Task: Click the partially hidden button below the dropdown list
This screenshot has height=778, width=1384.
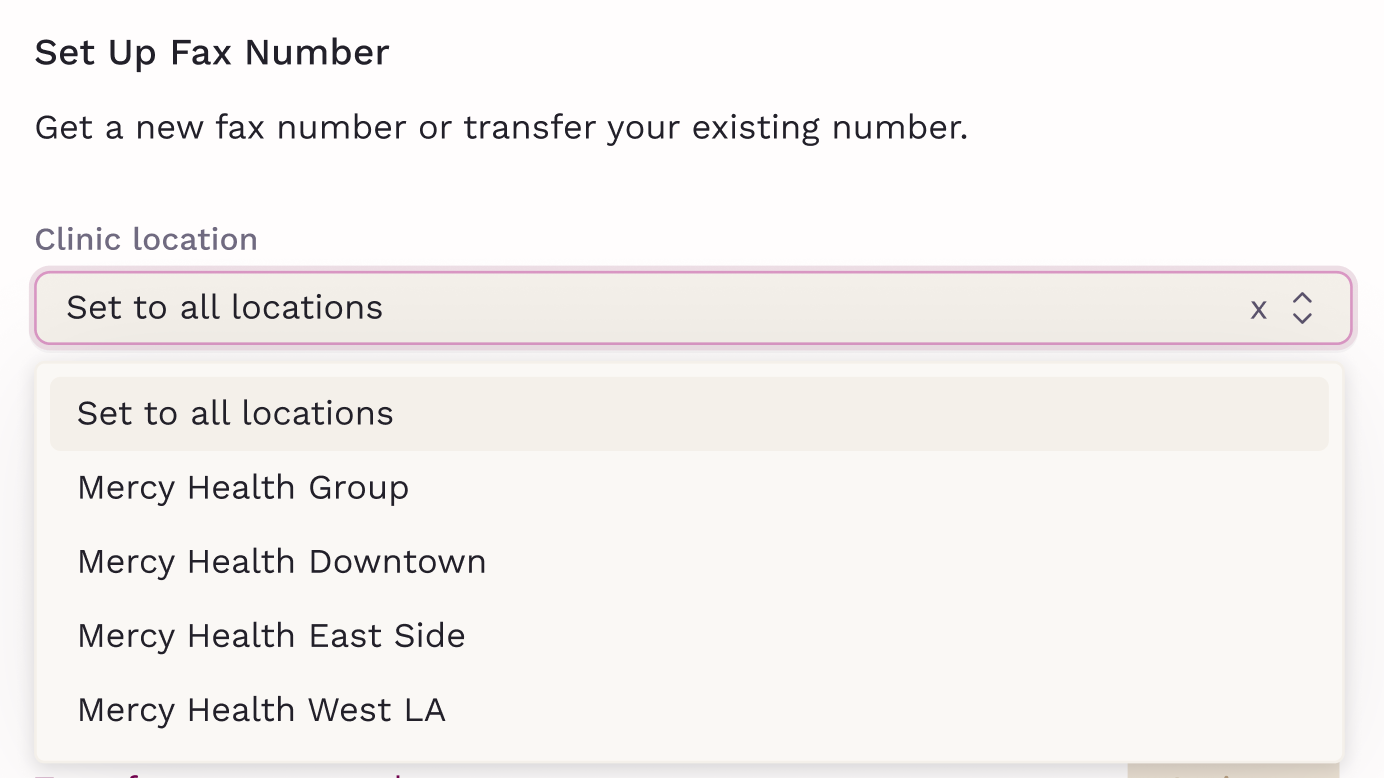Action: coord(1232,770)
